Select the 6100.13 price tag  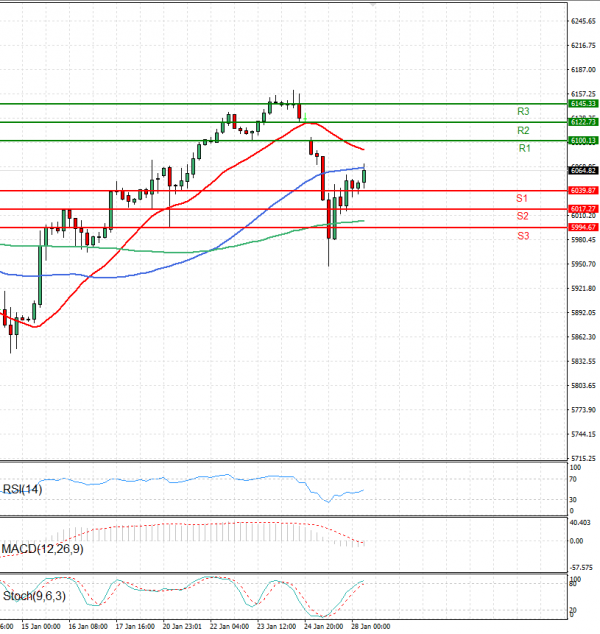pyautogui.click(x=583, y=141)
